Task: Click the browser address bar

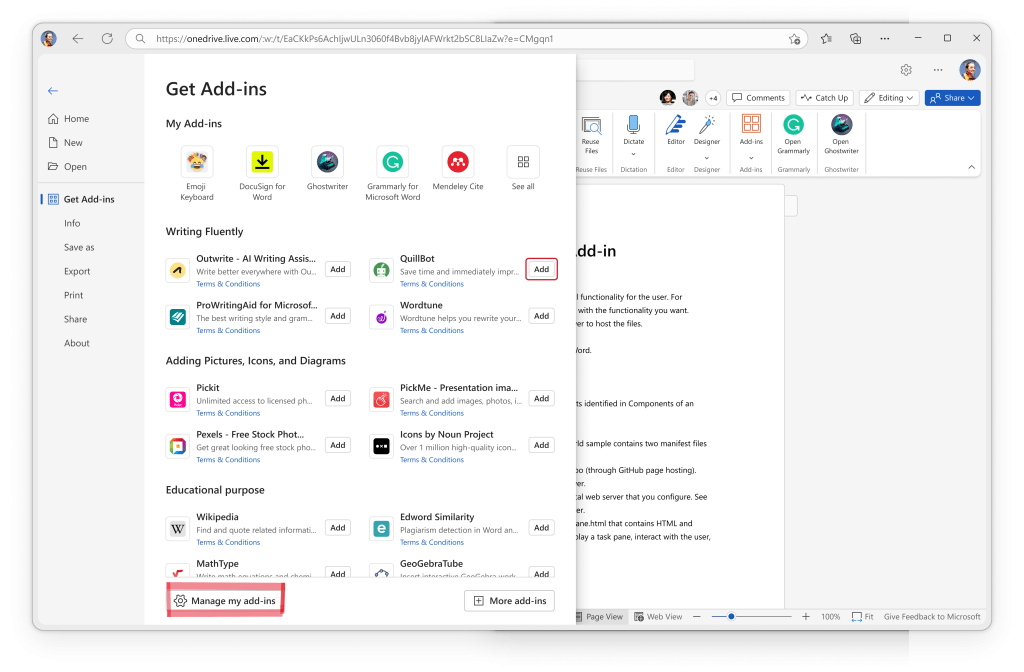Action: (x=466, y=39)
